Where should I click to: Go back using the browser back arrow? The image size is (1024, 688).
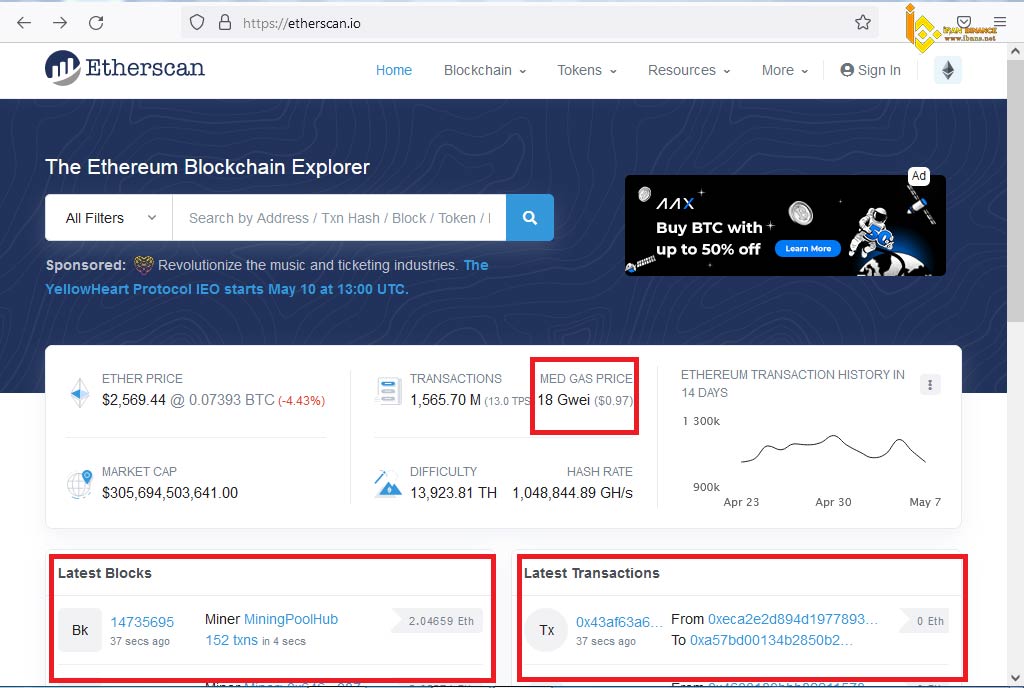[24, 23]
